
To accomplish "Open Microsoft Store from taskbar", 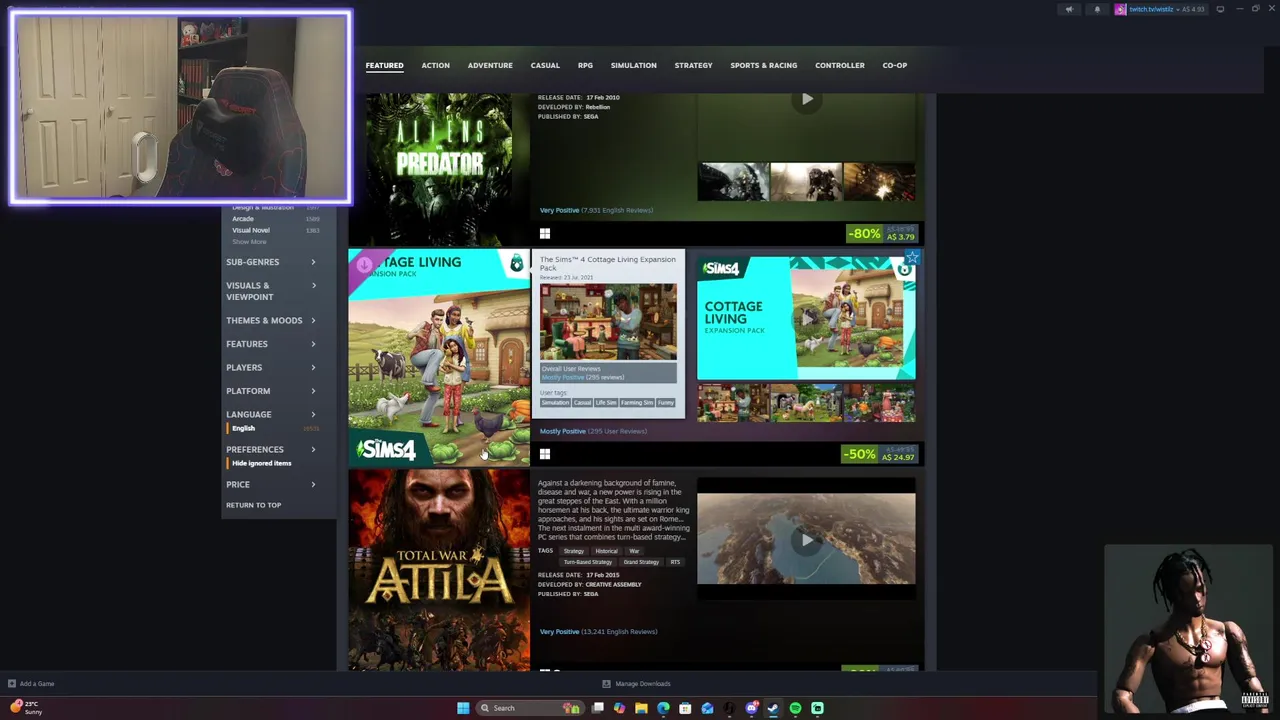I will [685, 708].
